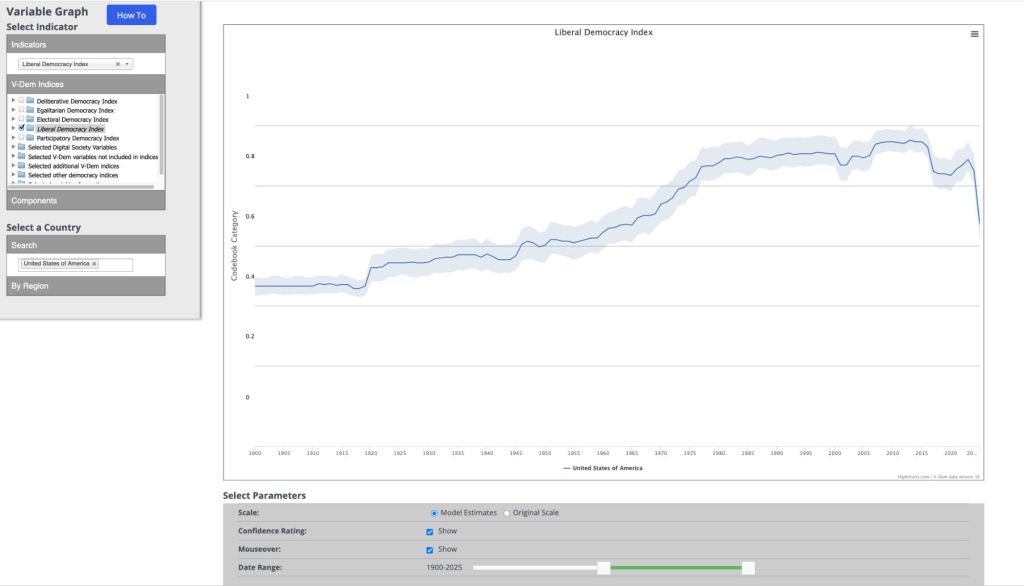
Task: Expand the Selected additional V-Dem indices tree node
Action: click(13, 166)
